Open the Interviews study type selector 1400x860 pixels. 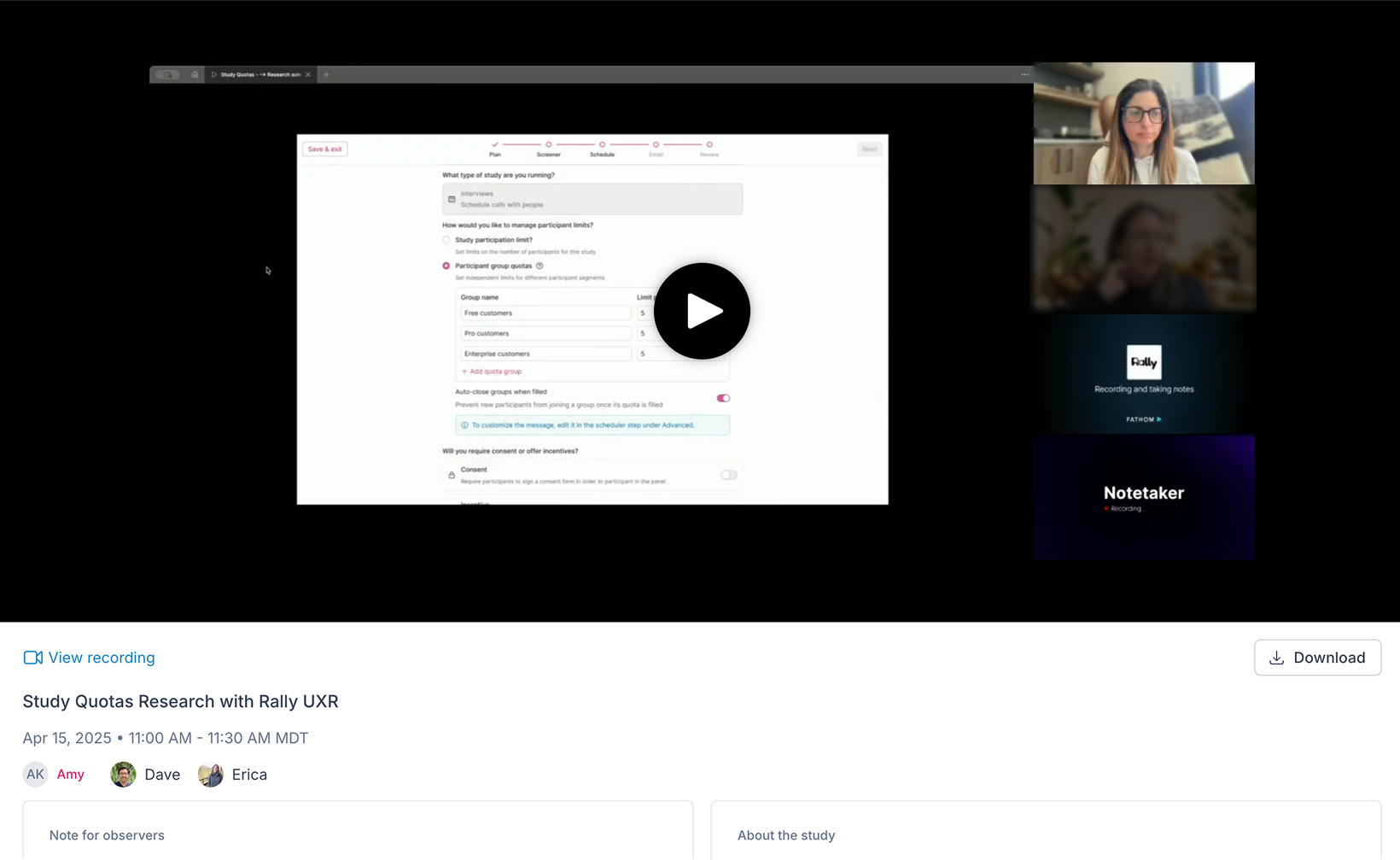(x=592, y=199)
